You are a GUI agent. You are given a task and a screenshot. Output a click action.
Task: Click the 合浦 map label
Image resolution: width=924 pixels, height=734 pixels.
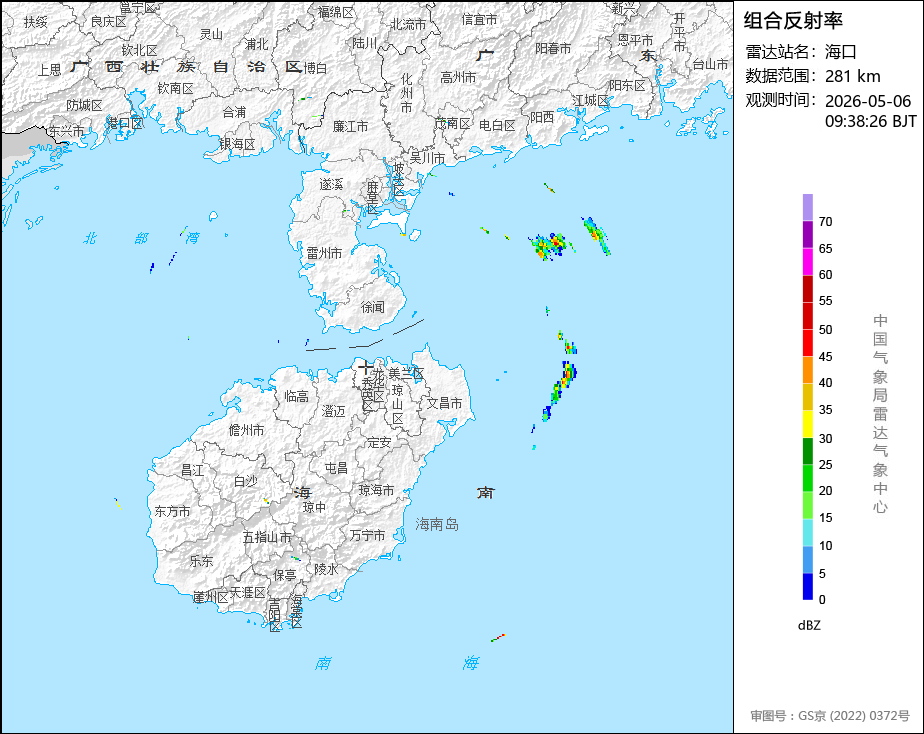[x=234, y=112]
